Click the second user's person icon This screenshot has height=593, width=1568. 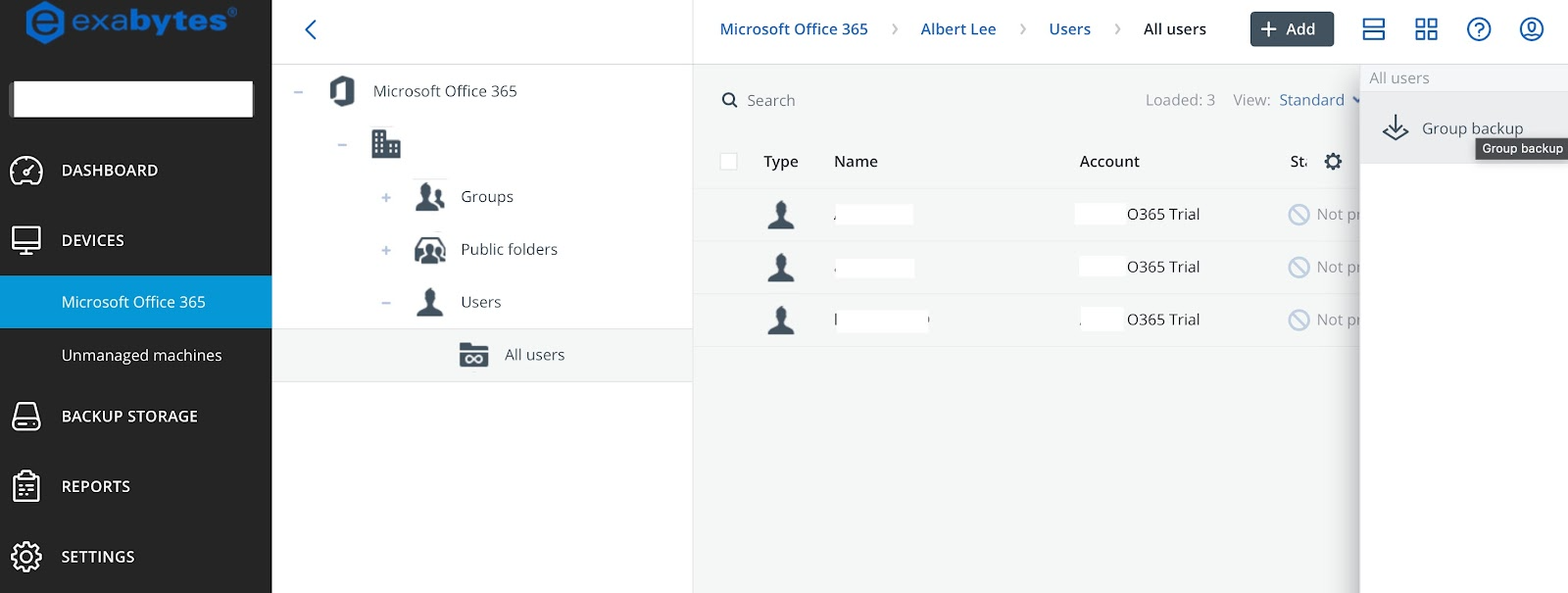click(x=781, y=268)
